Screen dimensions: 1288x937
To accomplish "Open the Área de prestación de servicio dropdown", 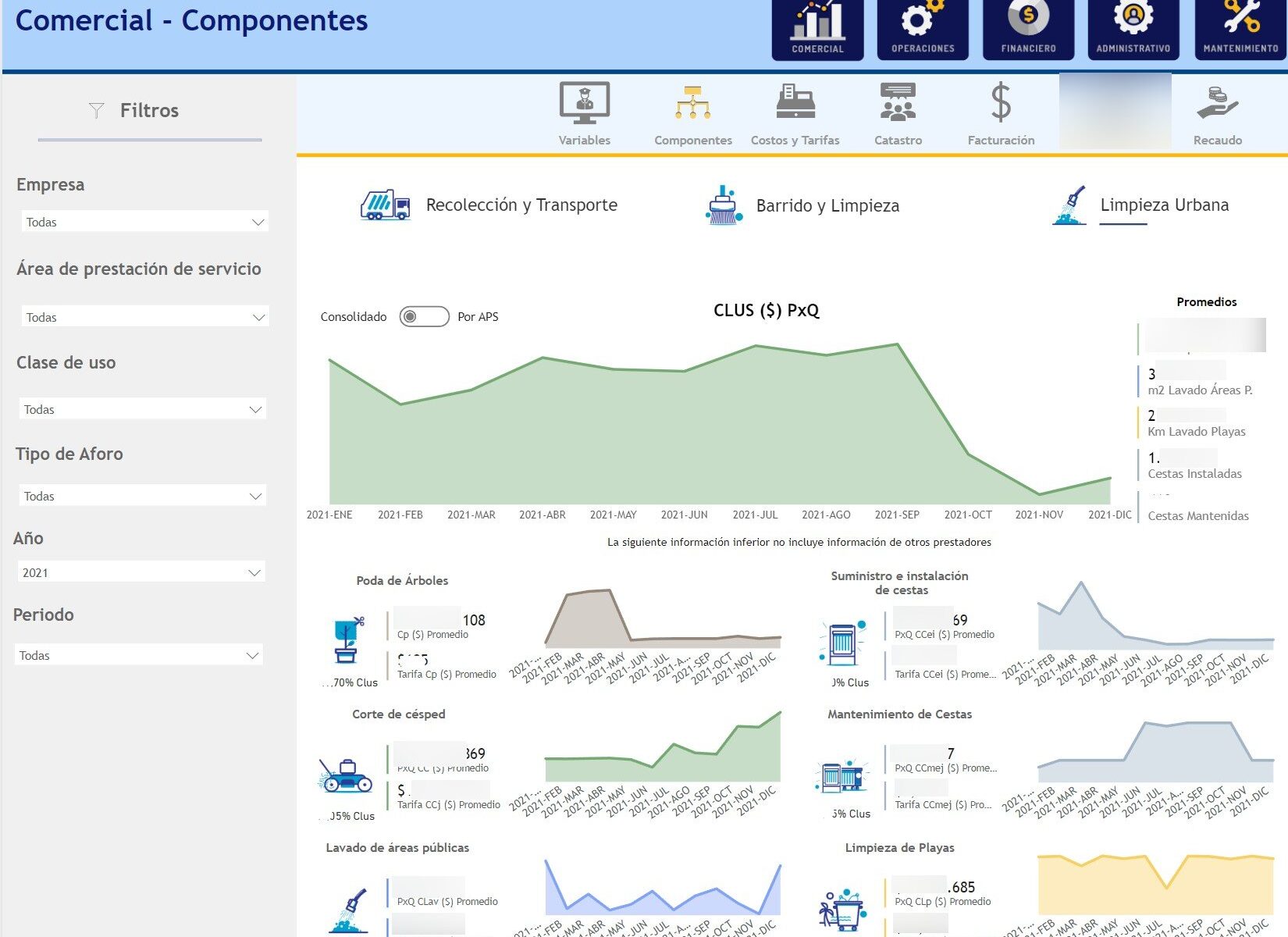I will tap(144, 317).
